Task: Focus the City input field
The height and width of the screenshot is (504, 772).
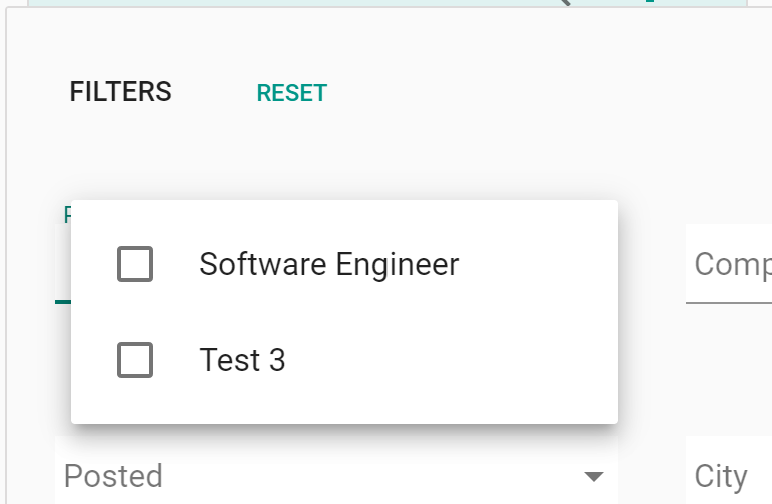Action: [731, 476]
